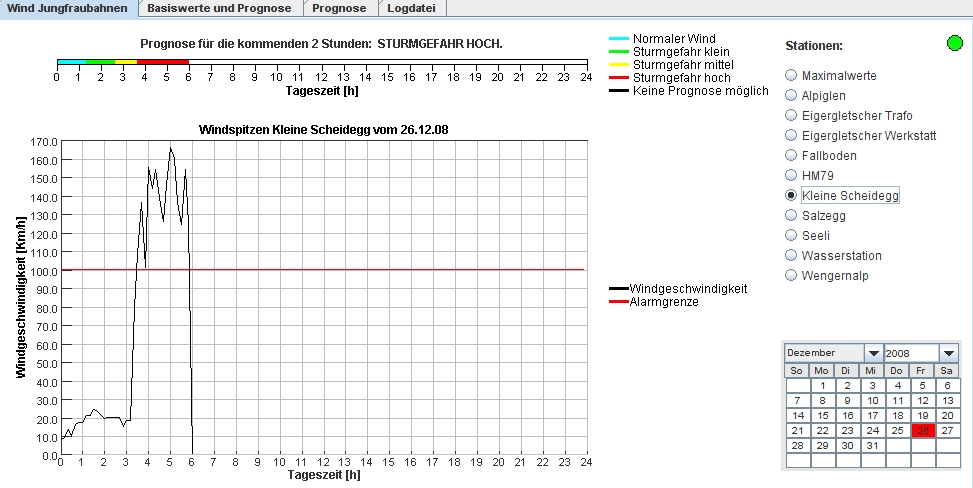Viewport: 973px width, 488px height.
Task: Switch to Basiswerte und Prognose tab
Action: (220, 8)
